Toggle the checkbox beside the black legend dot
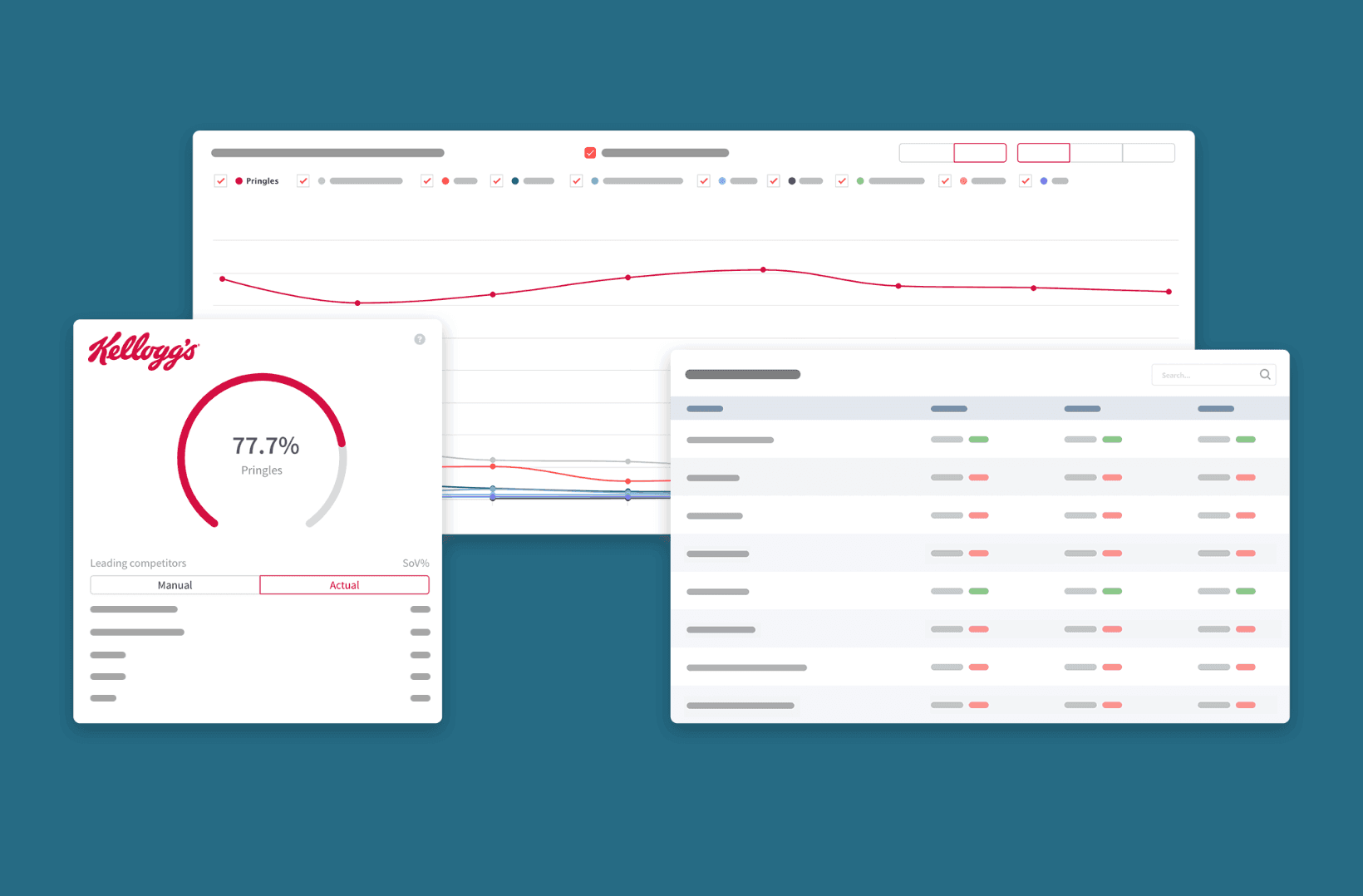 pyautogui.click(x=774, y=181)
